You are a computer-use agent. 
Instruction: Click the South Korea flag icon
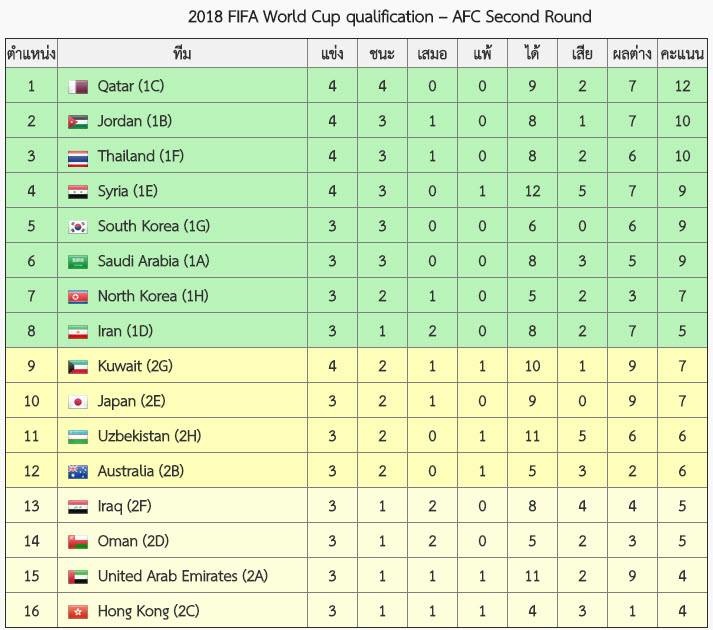78,227
